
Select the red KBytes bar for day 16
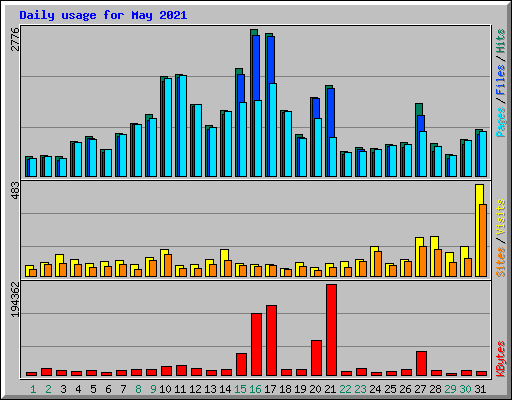click(256, 345)
